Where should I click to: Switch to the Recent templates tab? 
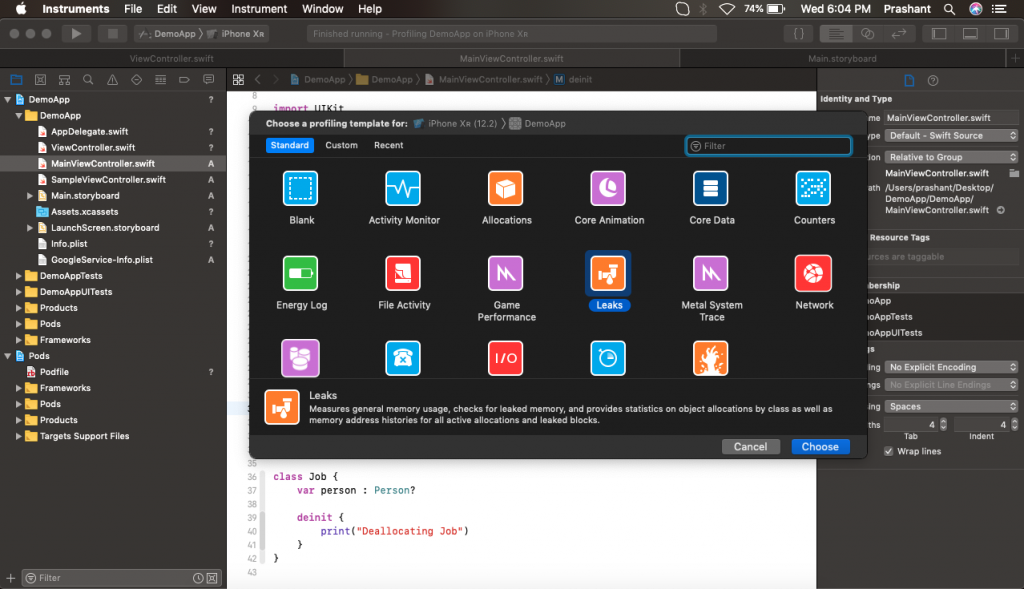(389, 145)
